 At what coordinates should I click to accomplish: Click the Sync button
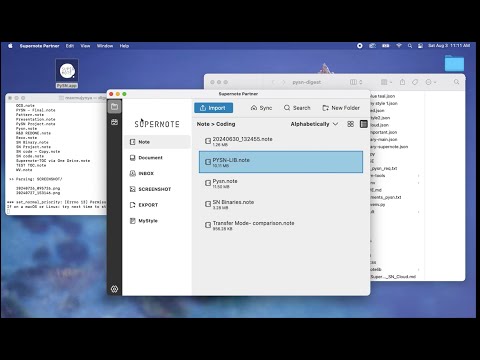pos(261,108)
